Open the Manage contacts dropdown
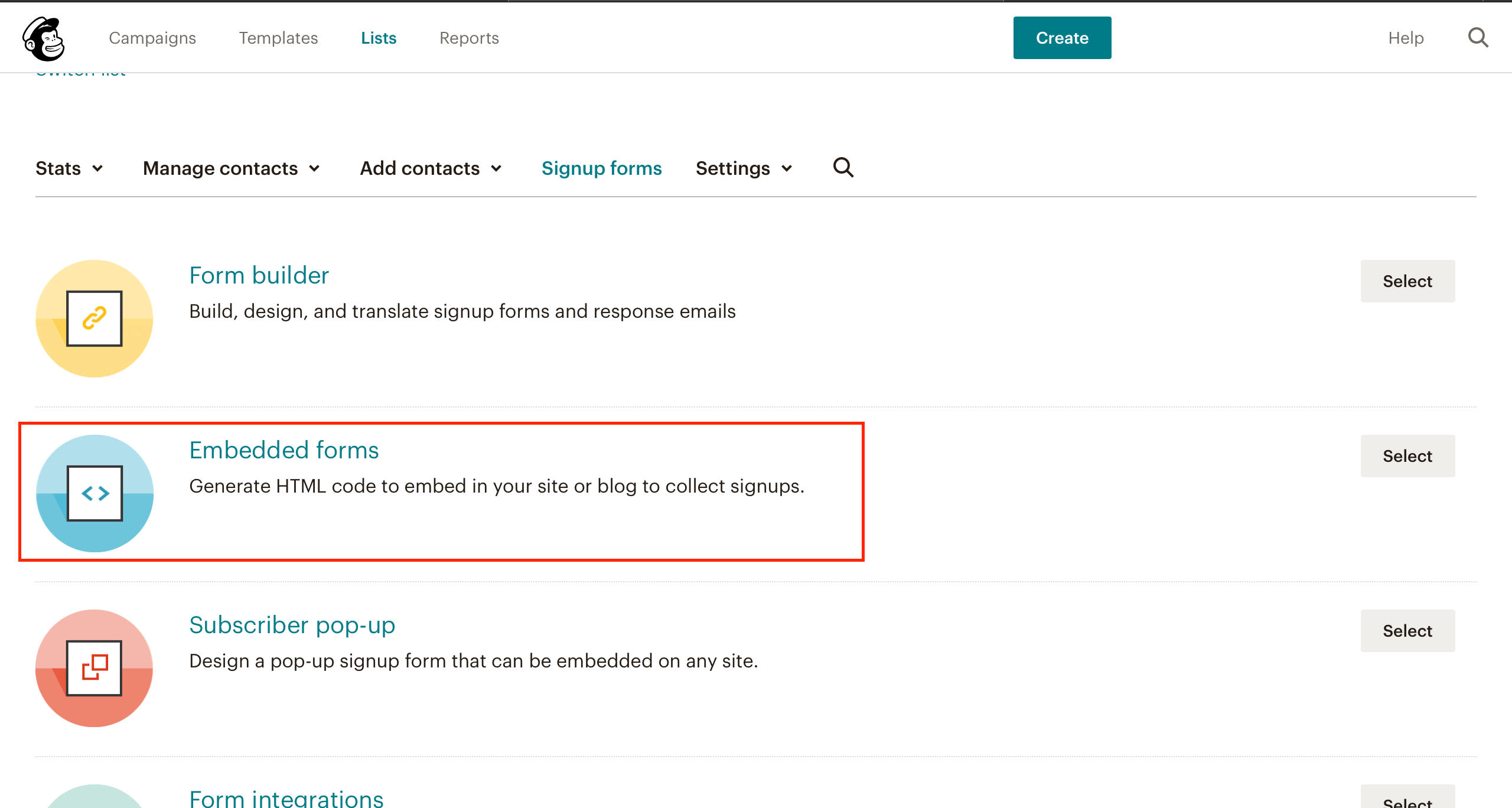 pyautogui.click(x=231, y=168)
